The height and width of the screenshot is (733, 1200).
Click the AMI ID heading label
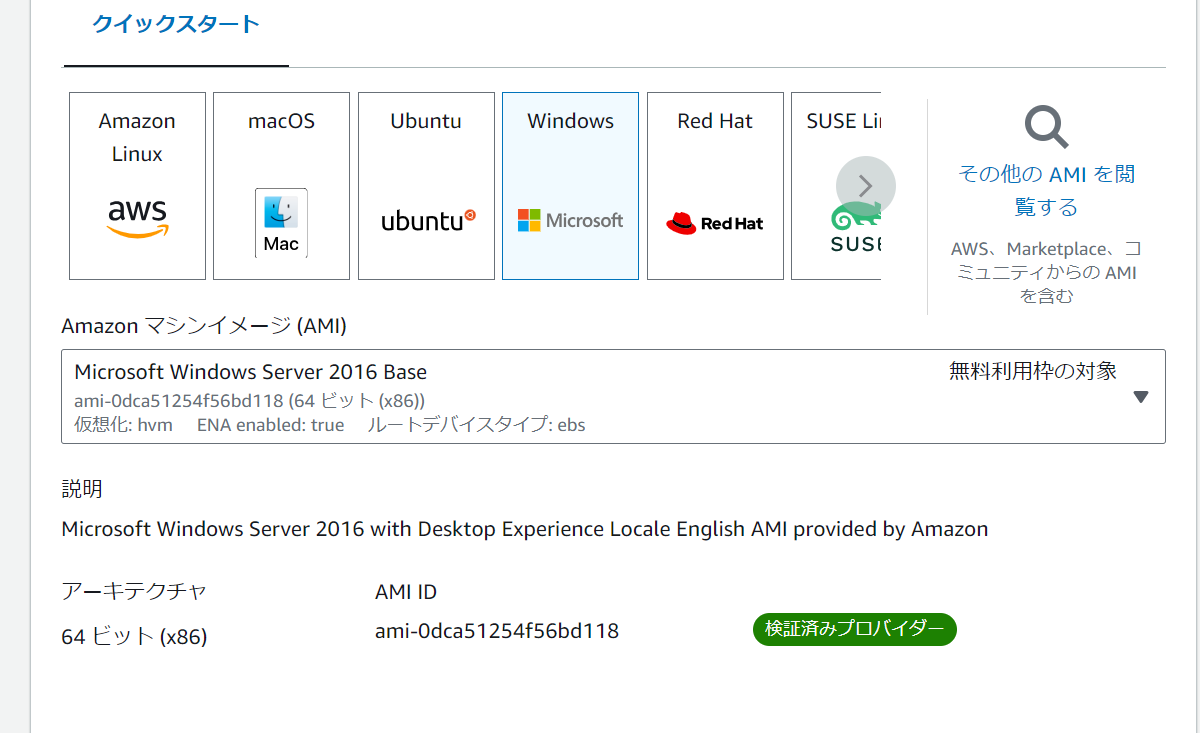pos(406,592)
